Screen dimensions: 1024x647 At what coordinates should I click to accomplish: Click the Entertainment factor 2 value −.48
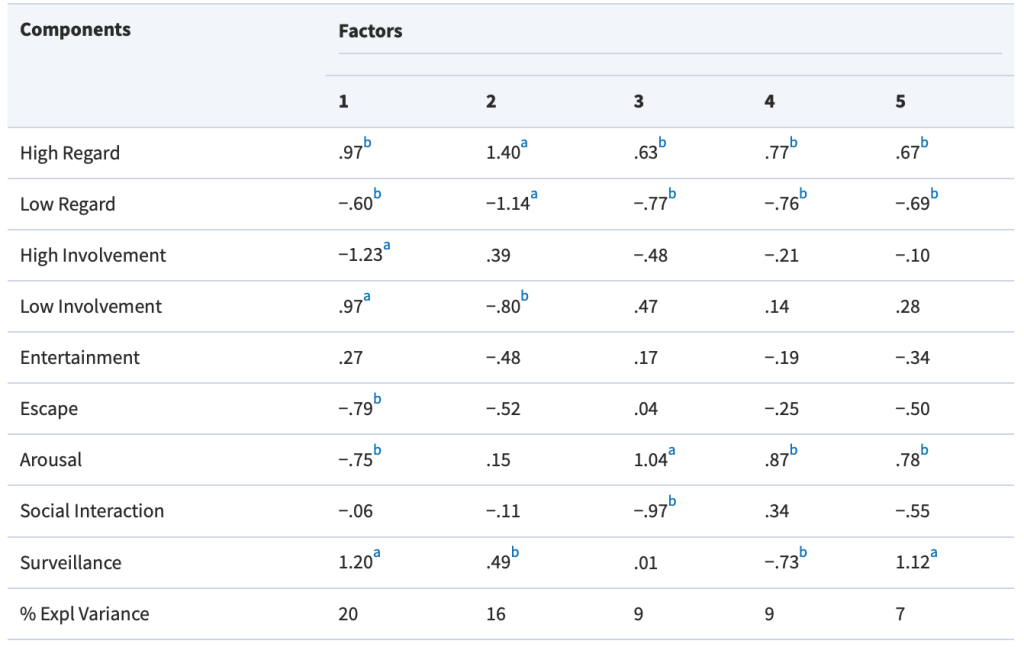point(503,358)
